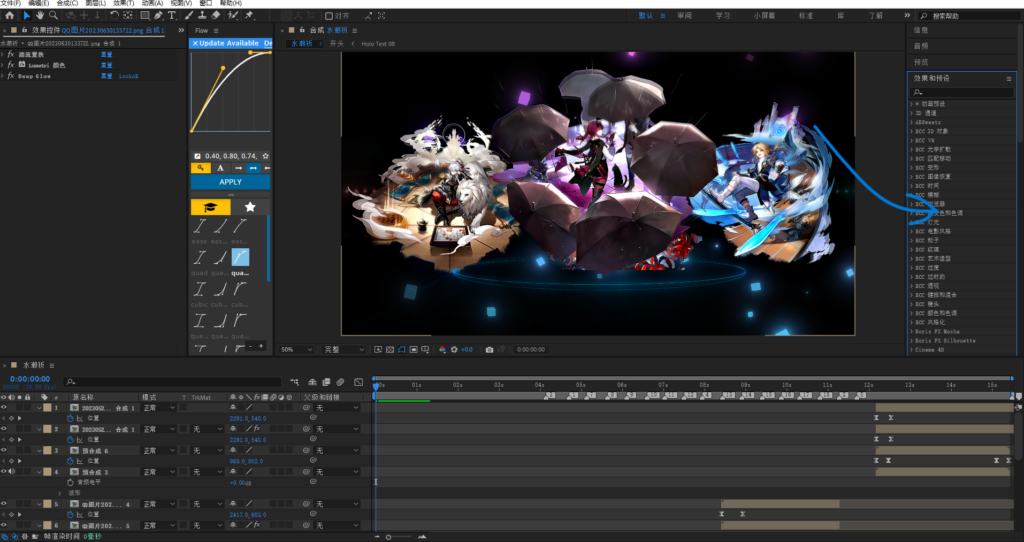Select the Puppet Pin tool
Screen dimensions: 1024x542
click(249, 16)
